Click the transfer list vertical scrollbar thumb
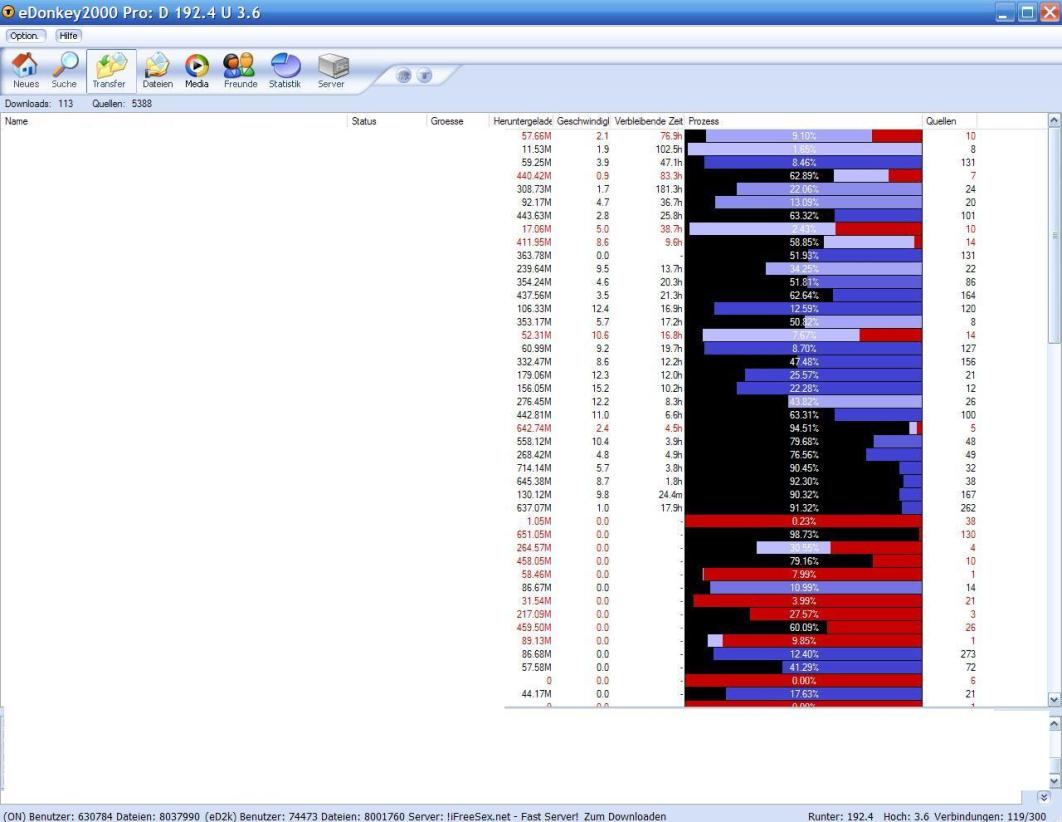The height and width of the screenshot is (822, 1062). tap(1055, 236)
